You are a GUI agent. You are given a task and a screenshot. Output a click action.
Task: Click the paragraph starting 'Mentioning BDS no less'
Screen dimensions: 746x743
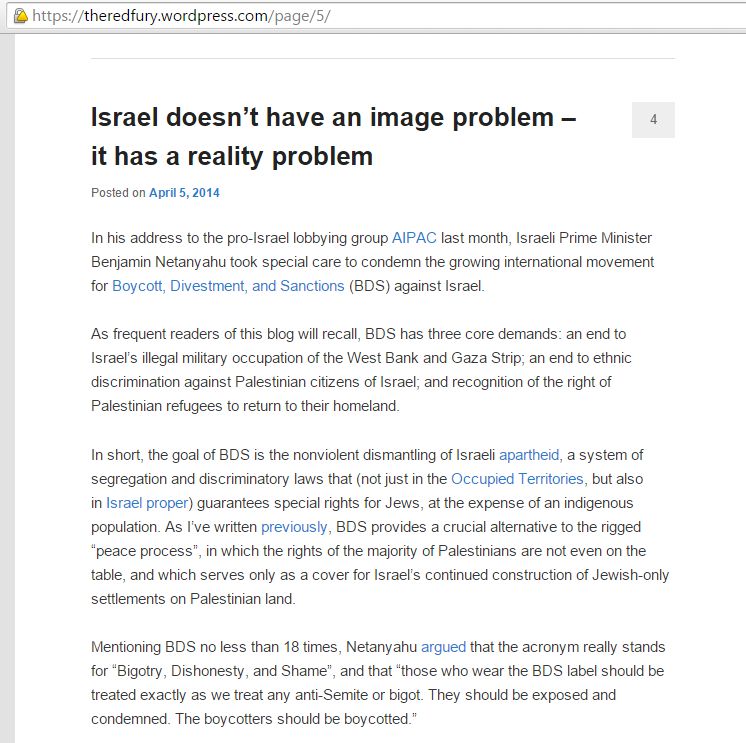tap(378, 683)
